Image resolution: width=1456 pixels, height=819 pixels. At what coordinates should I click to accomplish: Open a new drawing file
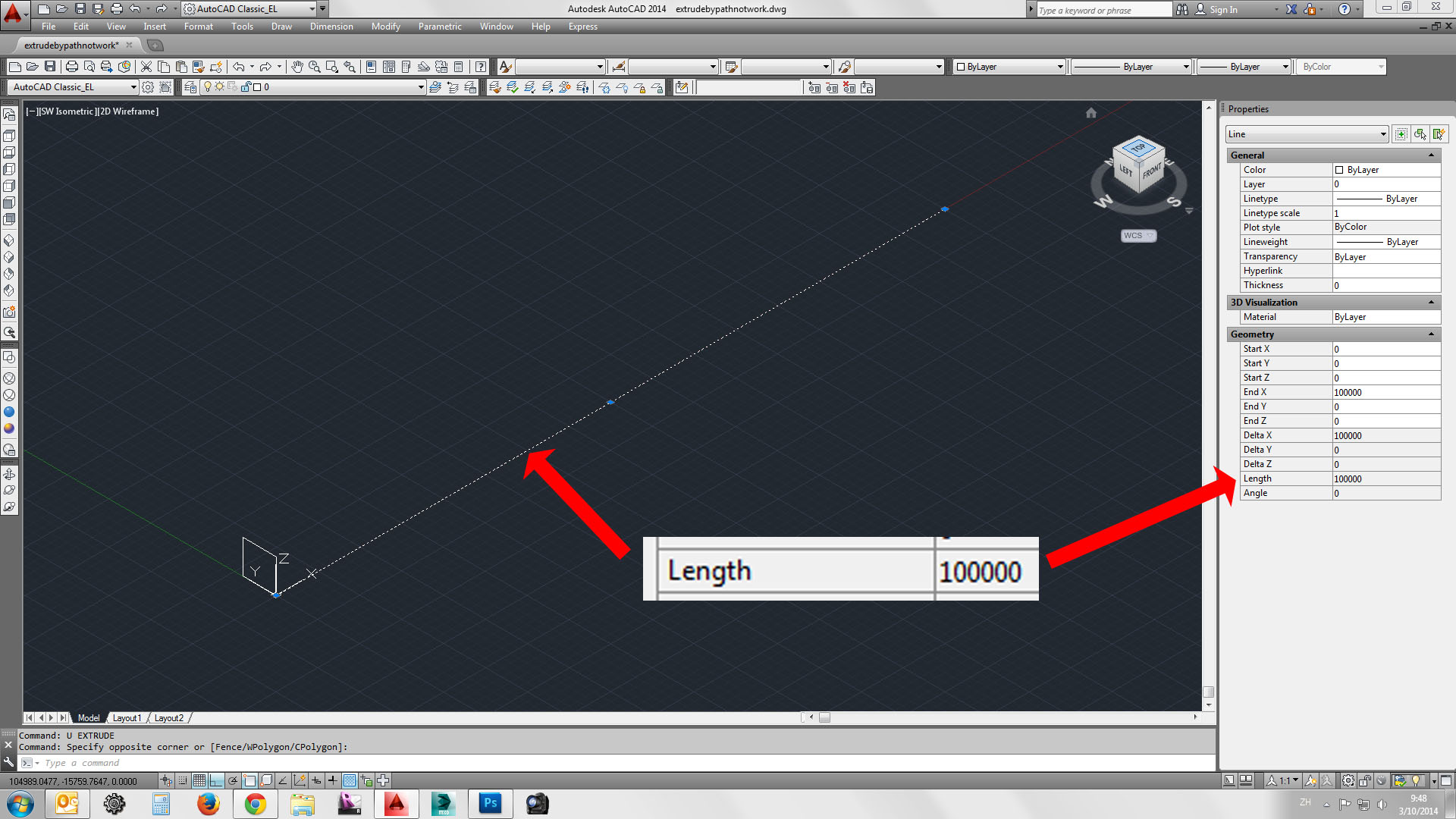point(15,67)
